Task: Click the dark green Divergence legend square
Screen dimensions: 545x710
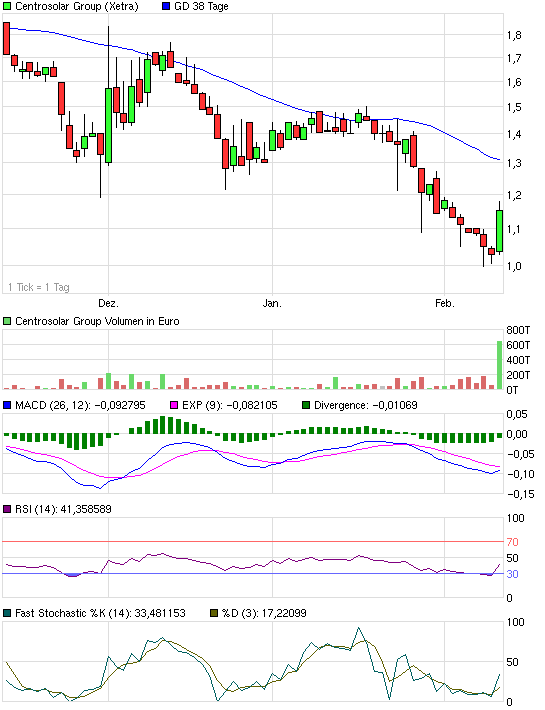Action: point(306,405)
